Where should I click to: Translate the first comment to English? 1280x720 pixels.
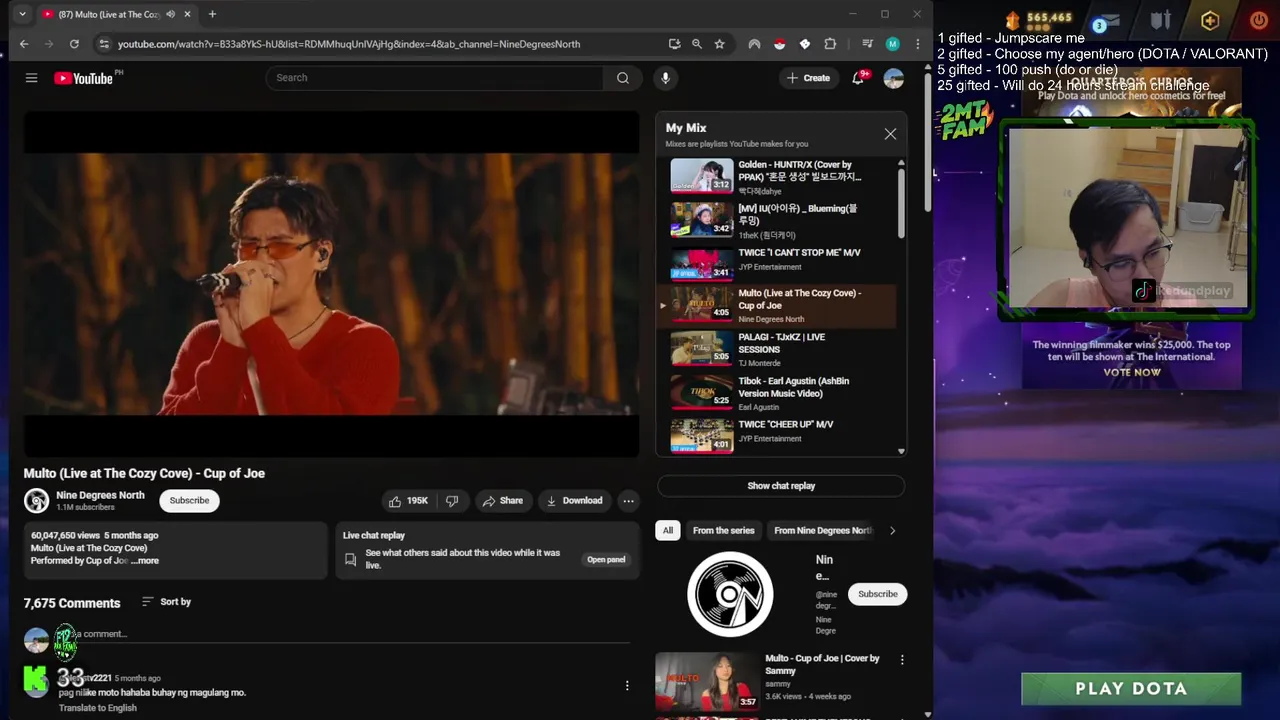pos(97,708)
